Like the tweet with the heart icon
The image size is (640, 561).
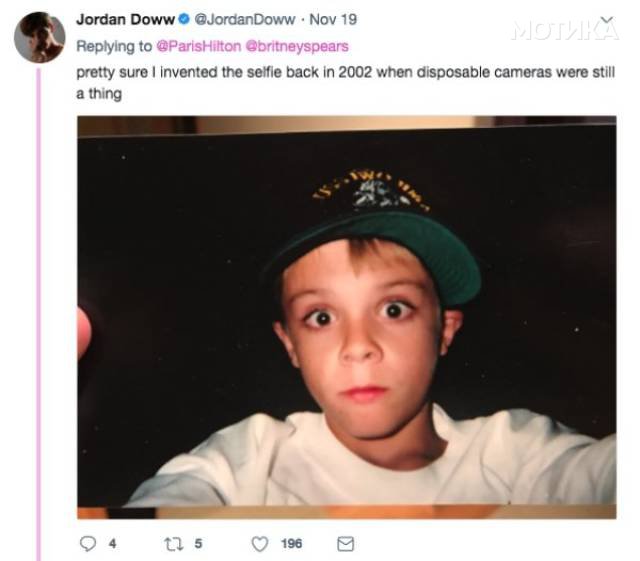pos(260,543)
